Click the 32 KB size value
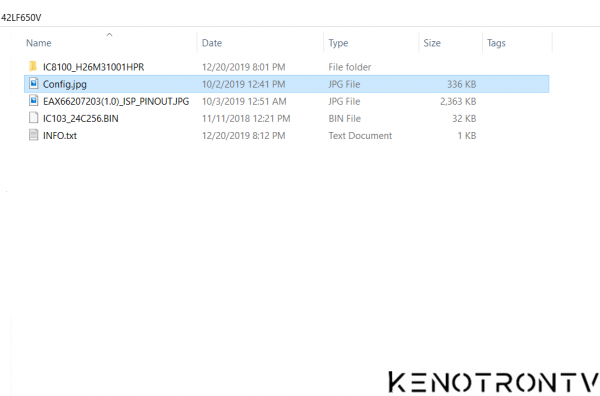 [x=464, y=119]
